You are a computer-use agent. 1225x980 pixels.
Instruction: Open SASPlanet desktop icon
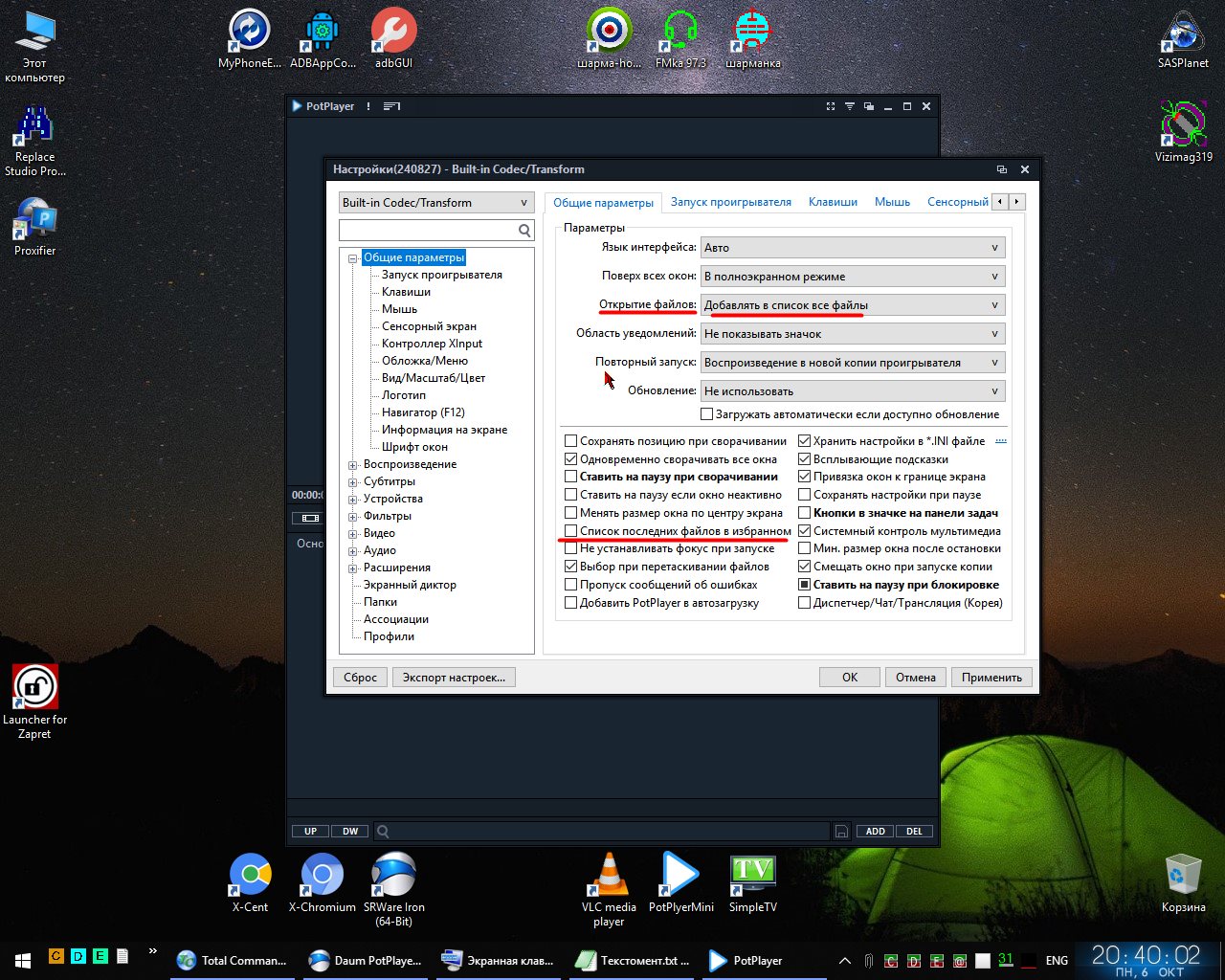tap(1183, 38)
